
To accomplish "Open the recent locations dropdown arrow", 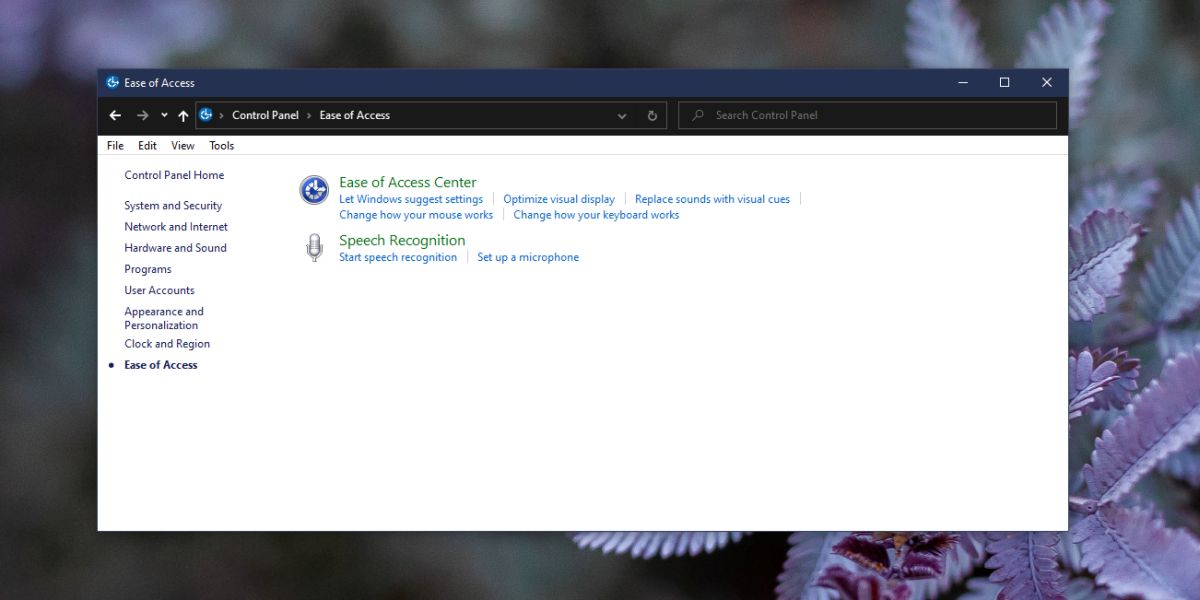I will coord(163,115).
